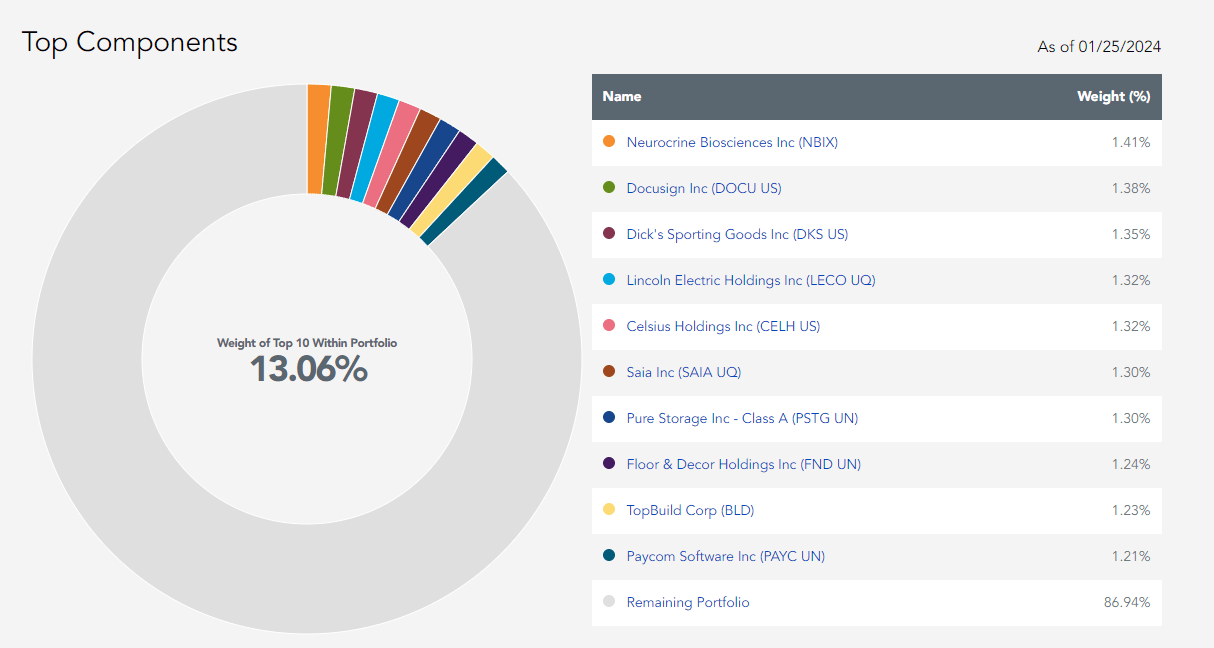The width and height of the screenshot is (1214, 648).
Task: Open the Docusign Inc (DOCU US) link
Action: tap(703, 188)
